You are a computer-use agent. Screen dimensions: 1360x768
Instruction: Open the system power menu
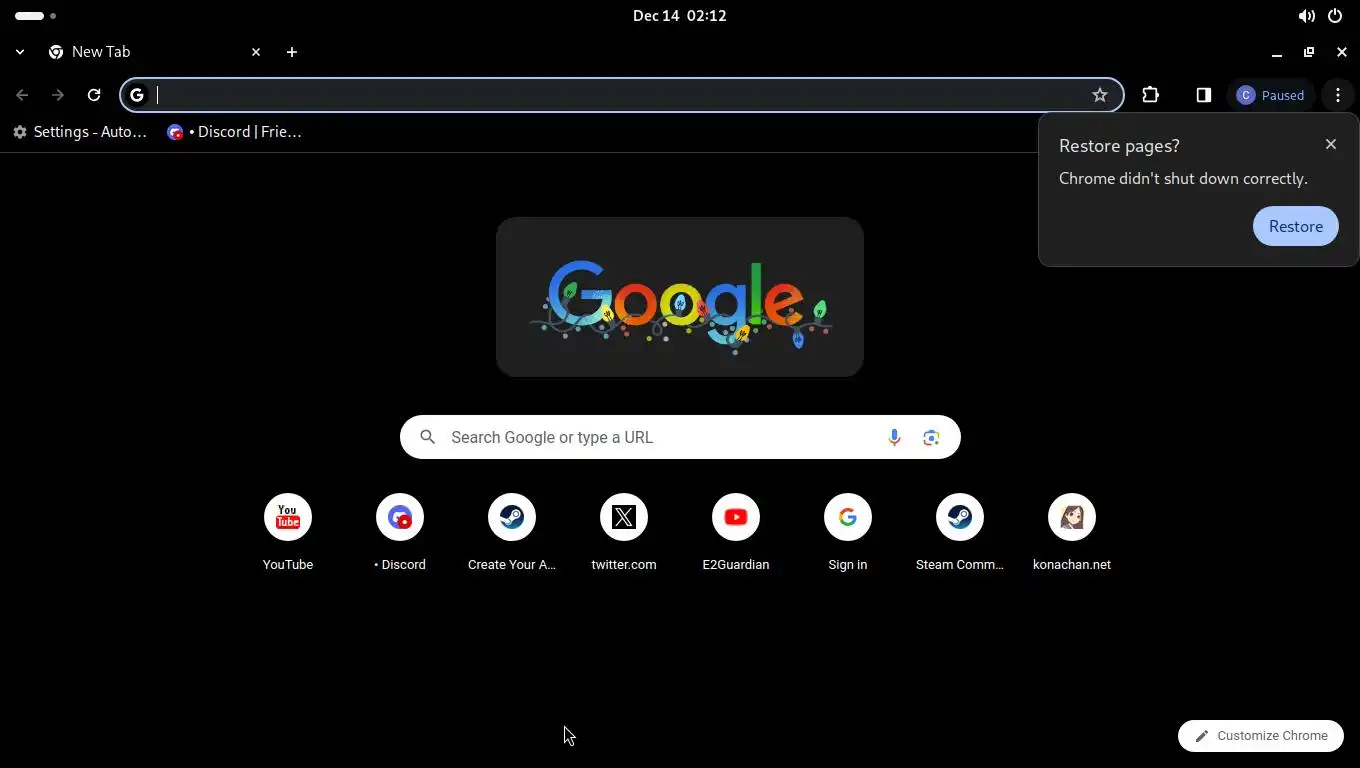[x=1335, y=16]
